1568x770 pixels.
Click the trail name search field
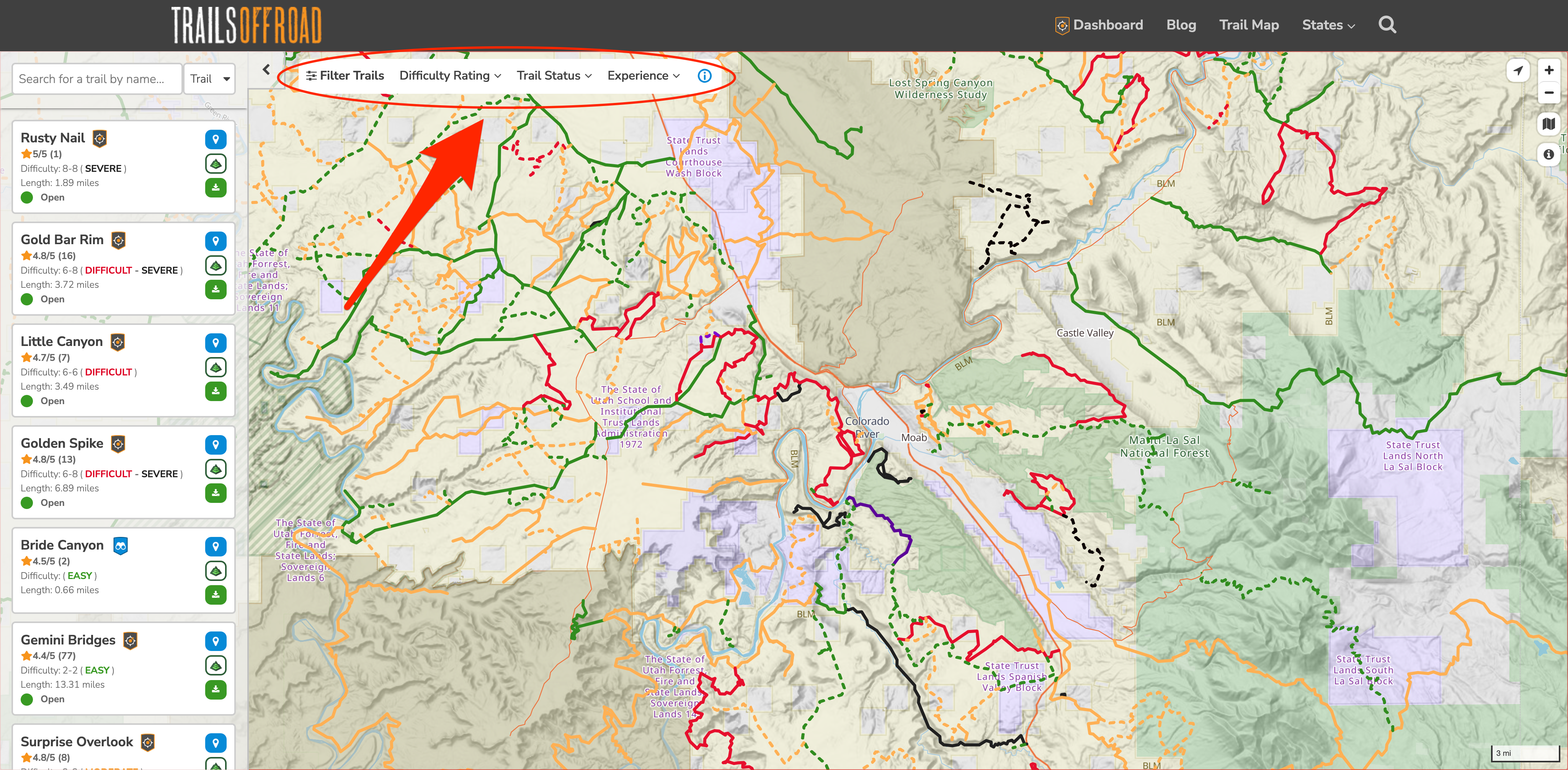coord(97,79)
